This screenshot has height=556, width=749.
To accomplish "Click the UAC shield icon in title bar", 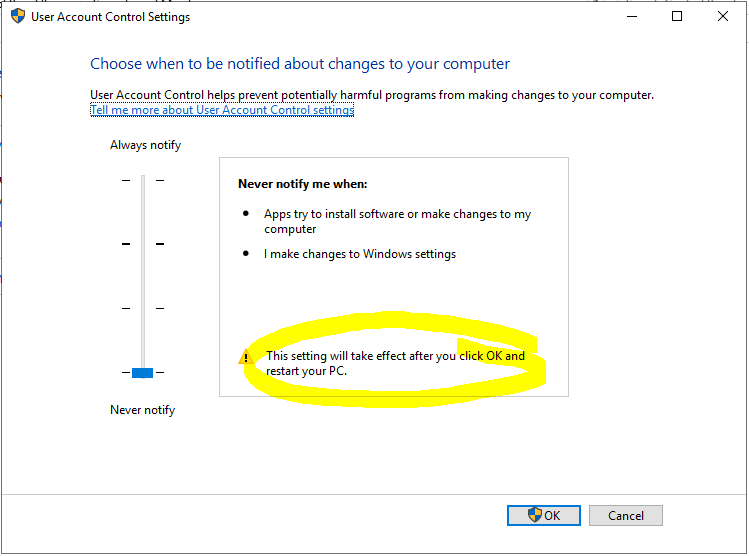I will pyautogui.click(x=18, y=16).
